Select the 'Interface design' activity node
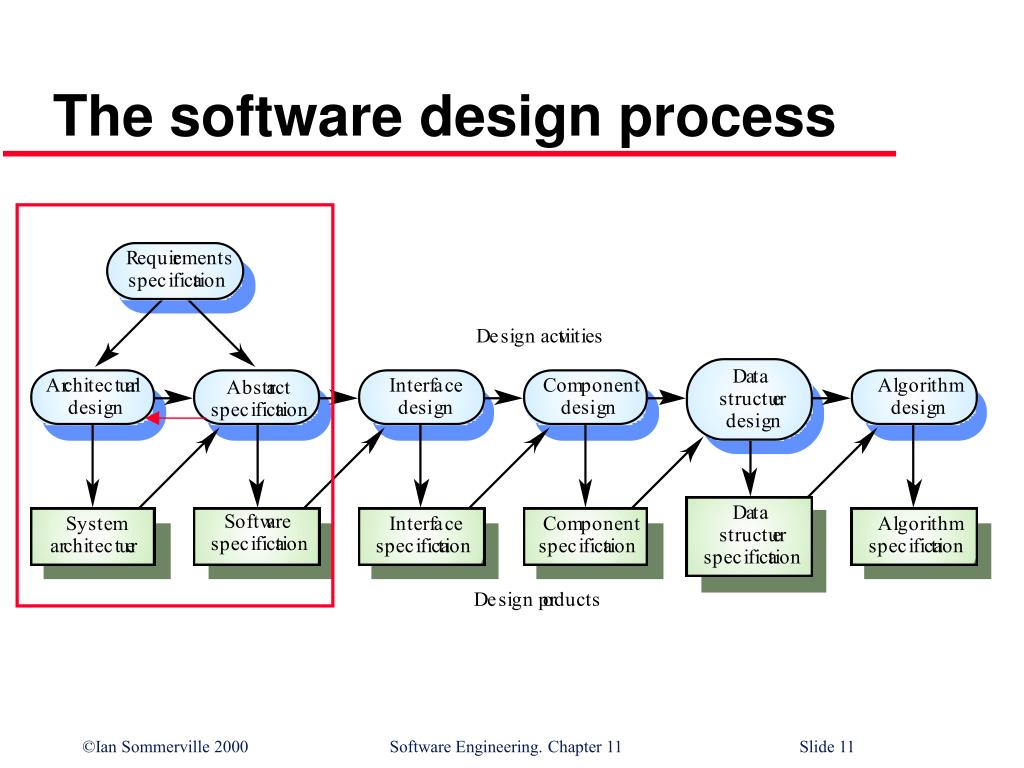Screen dimensions: 1024x768 422,397
